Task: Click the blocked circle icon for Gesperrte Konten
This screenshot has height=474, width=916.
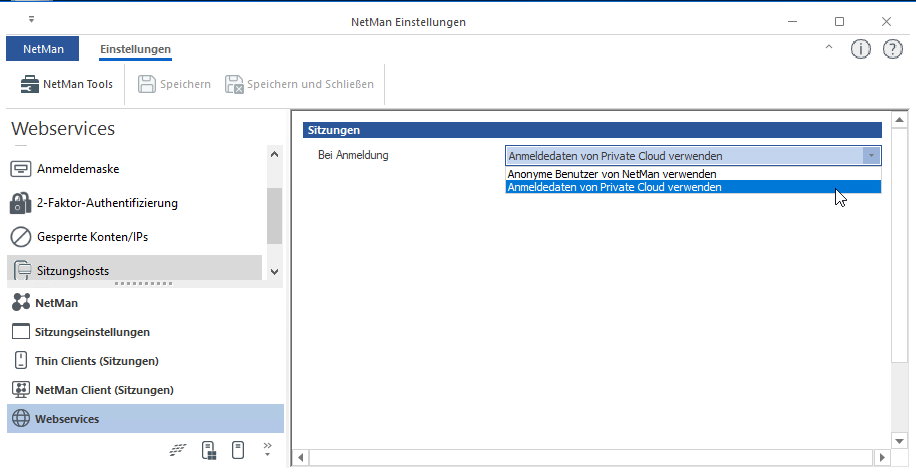Action: tap(21, 237)
